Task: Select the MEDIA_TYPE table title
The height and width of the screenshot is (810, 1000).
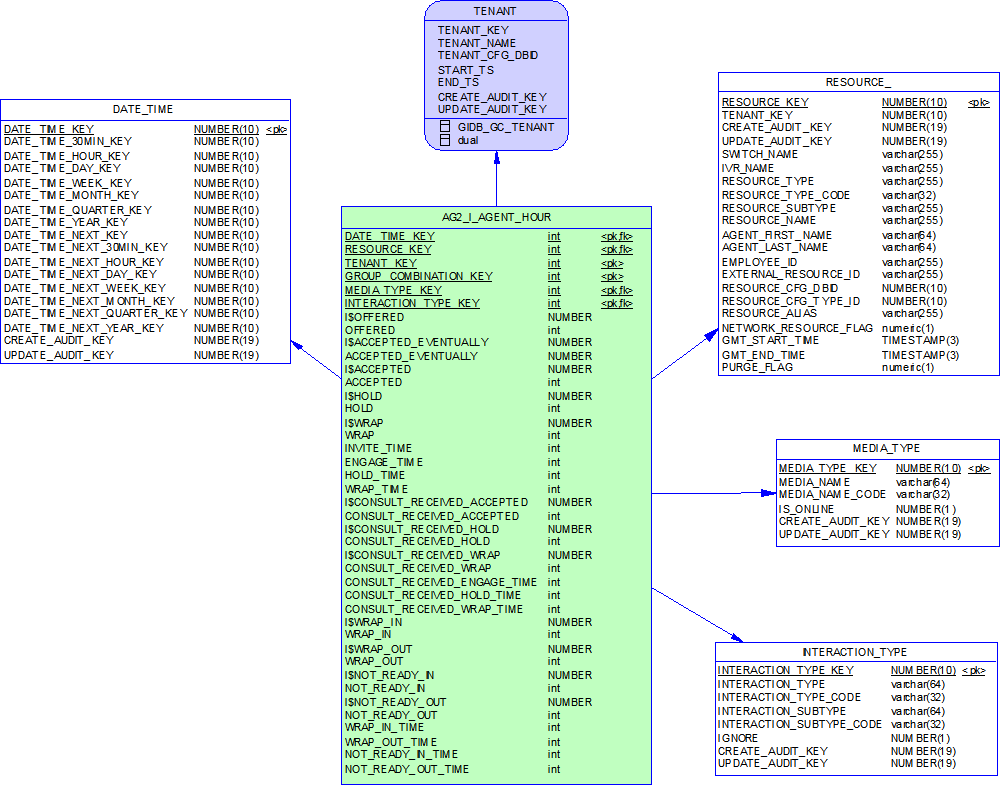Action: click(887, 448)
